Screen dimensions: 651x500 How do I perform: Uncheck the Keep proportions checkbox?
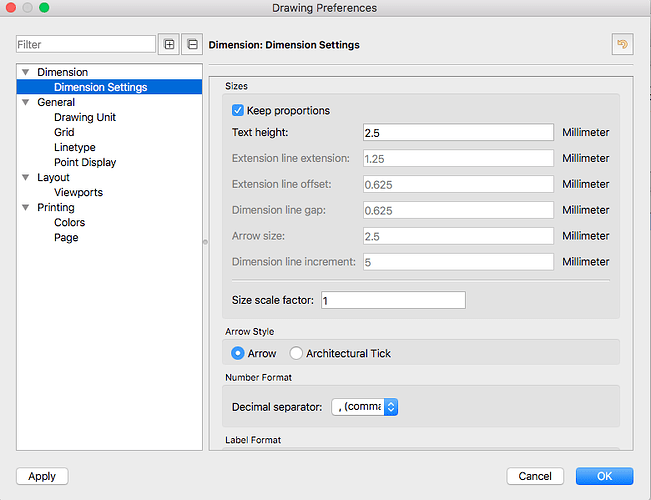[238, 110]
